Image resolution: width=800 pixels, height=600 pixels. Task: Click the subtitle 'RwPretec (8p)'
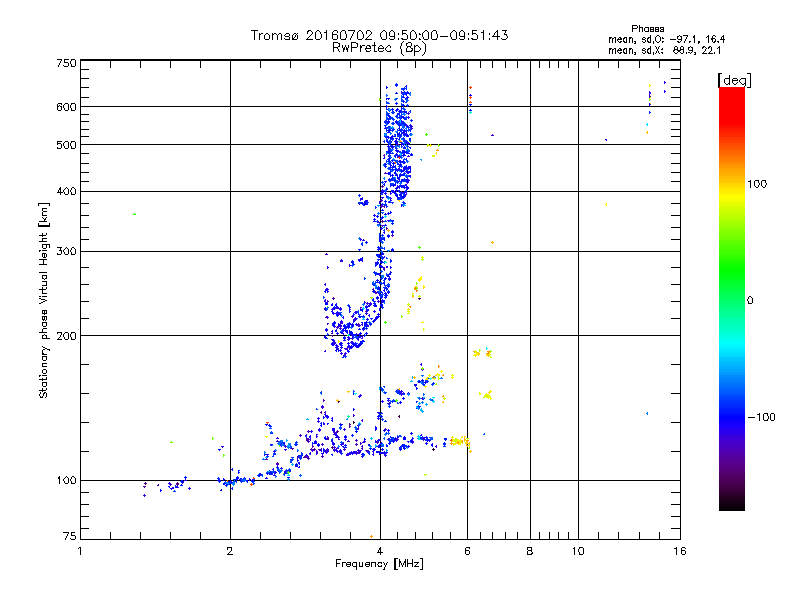pyautogui.click(x=379, y=48)
